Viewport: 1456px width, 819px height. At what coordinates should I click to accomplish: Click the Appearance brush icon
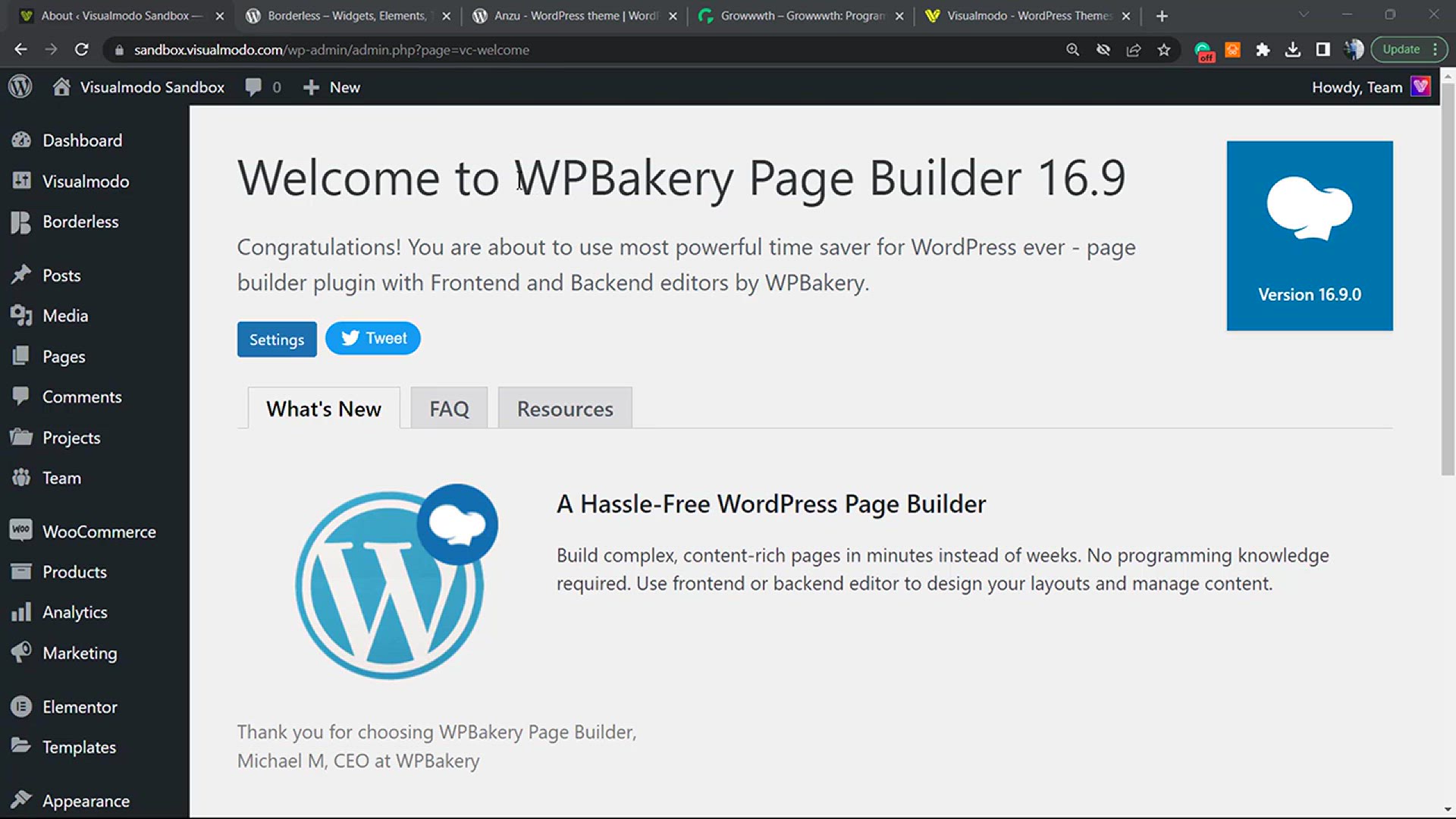coord(21,800)
